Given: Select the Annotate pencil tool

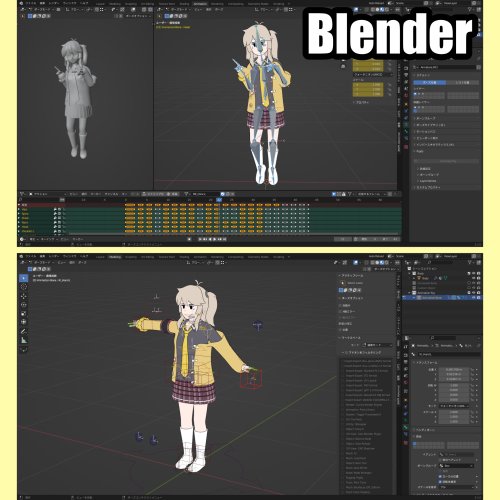Looking at the screenshot, I should click(24, 331).
